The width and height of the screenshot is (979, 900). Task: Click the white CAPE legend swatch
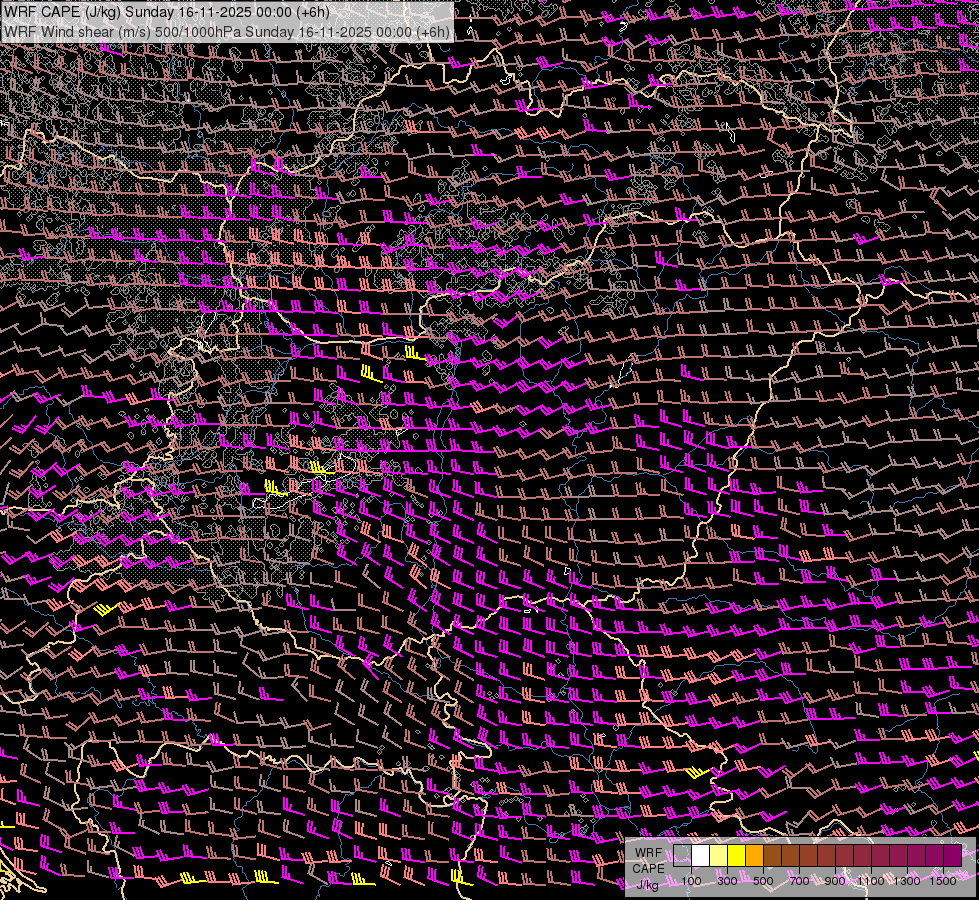point(701,855)
